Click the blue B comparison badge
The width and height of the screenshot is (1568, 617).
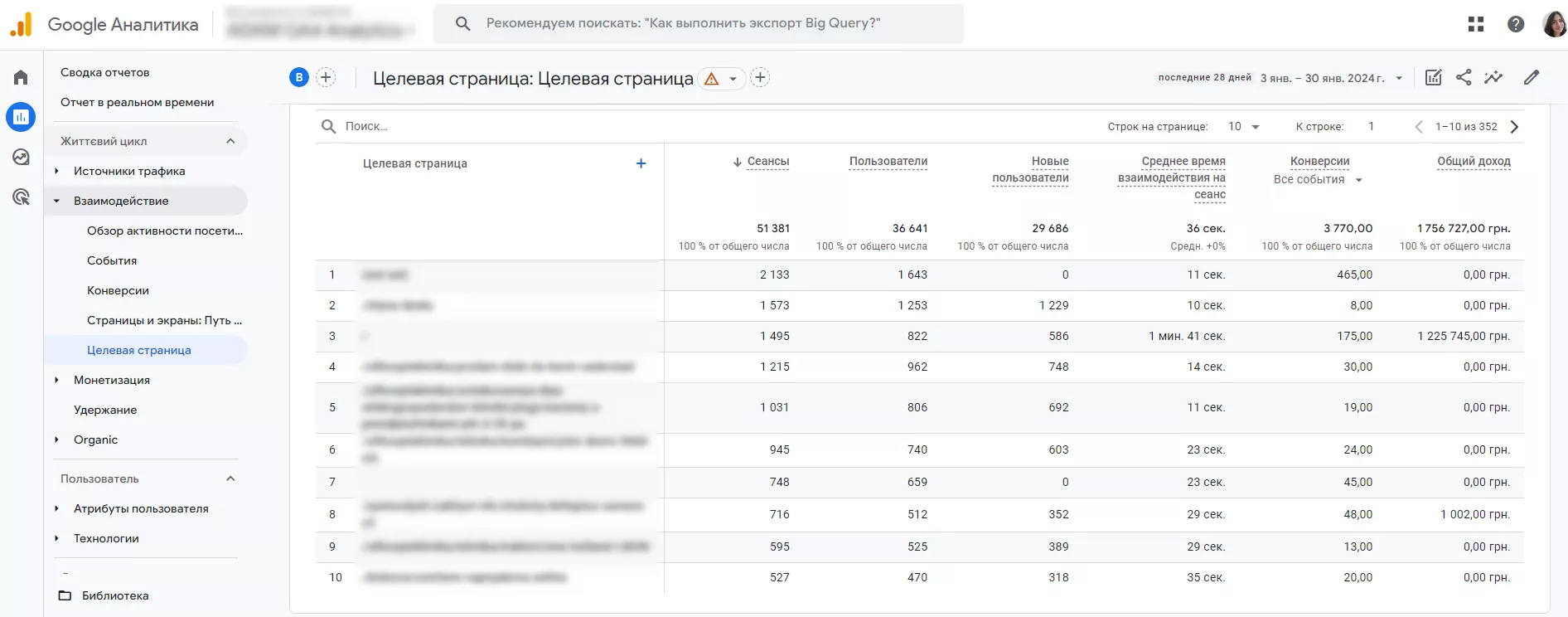coord(299,77)
